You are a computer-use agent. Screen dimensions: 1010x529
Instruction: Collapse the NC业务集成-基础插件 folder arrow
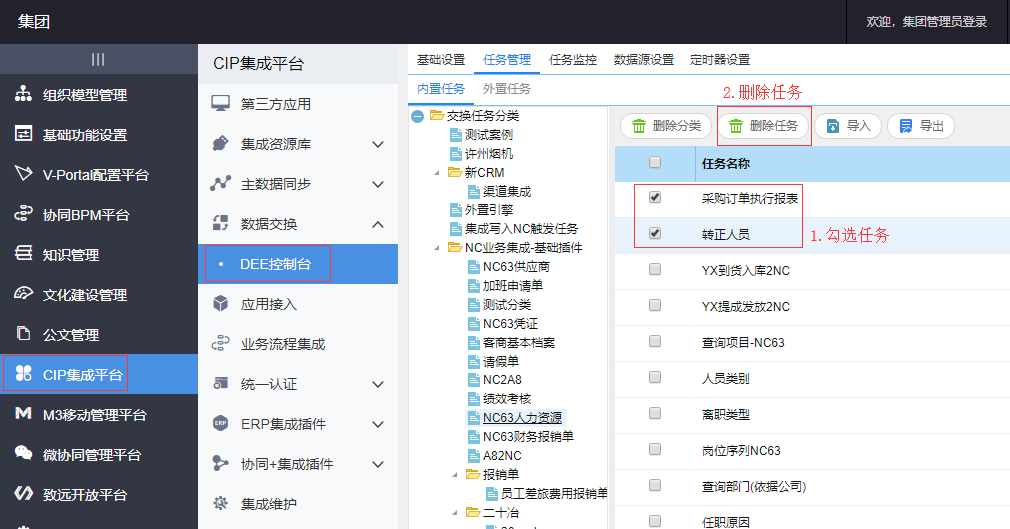coord(437,247)
